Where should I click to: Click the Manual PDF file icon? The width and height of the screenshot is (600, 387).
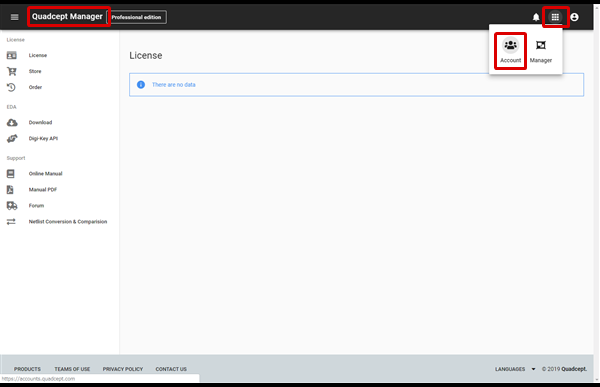[10, 189]
